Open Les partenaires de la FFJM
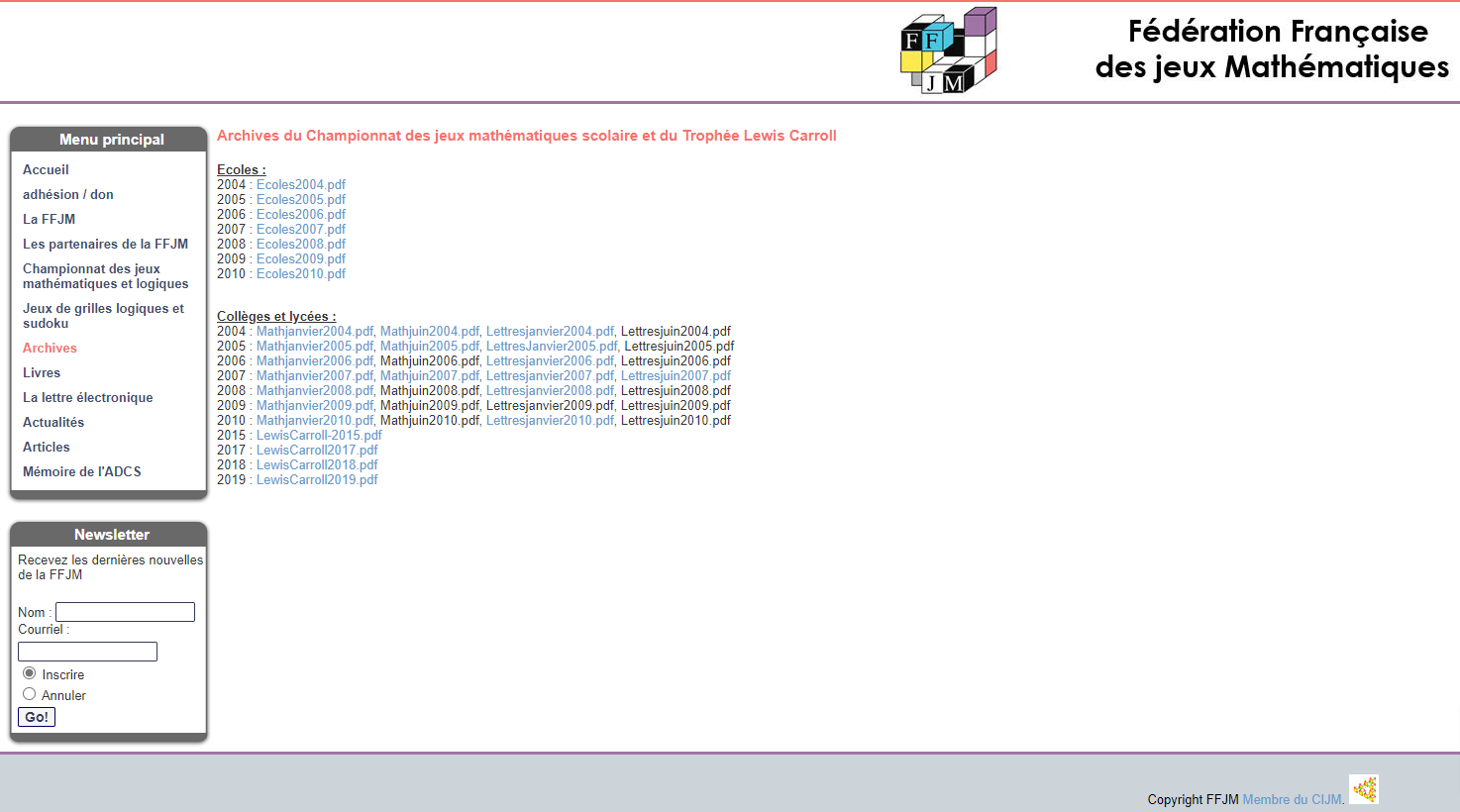Screen dimensions: 1460x812 [x=105, y=244]
